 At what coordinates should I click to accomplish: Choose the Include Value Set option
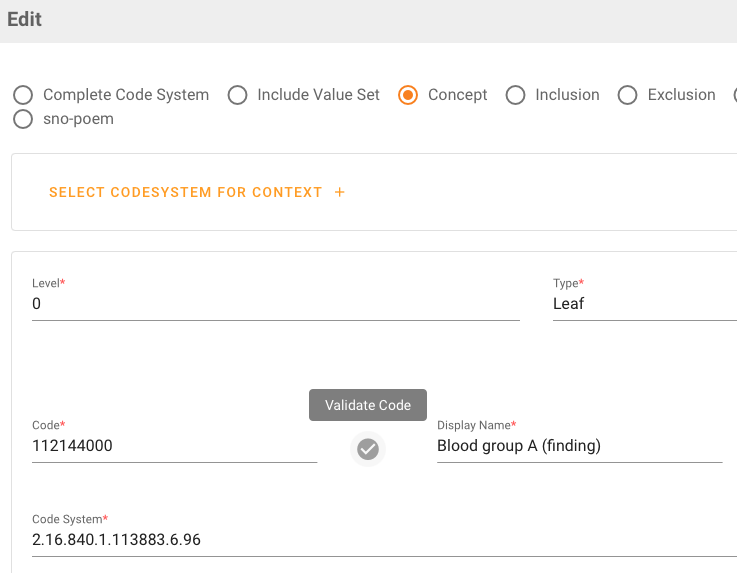point(237,95)
